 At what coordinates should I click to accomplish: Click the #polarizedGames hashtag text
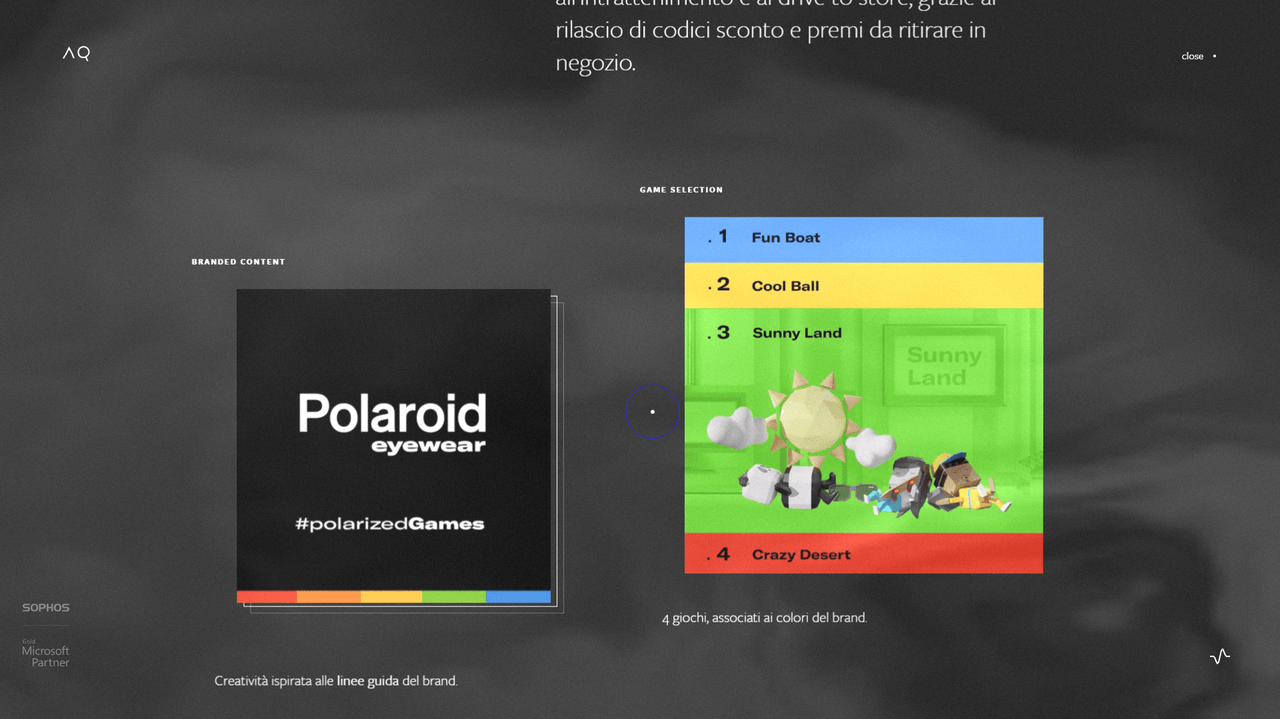click(390, 523)
